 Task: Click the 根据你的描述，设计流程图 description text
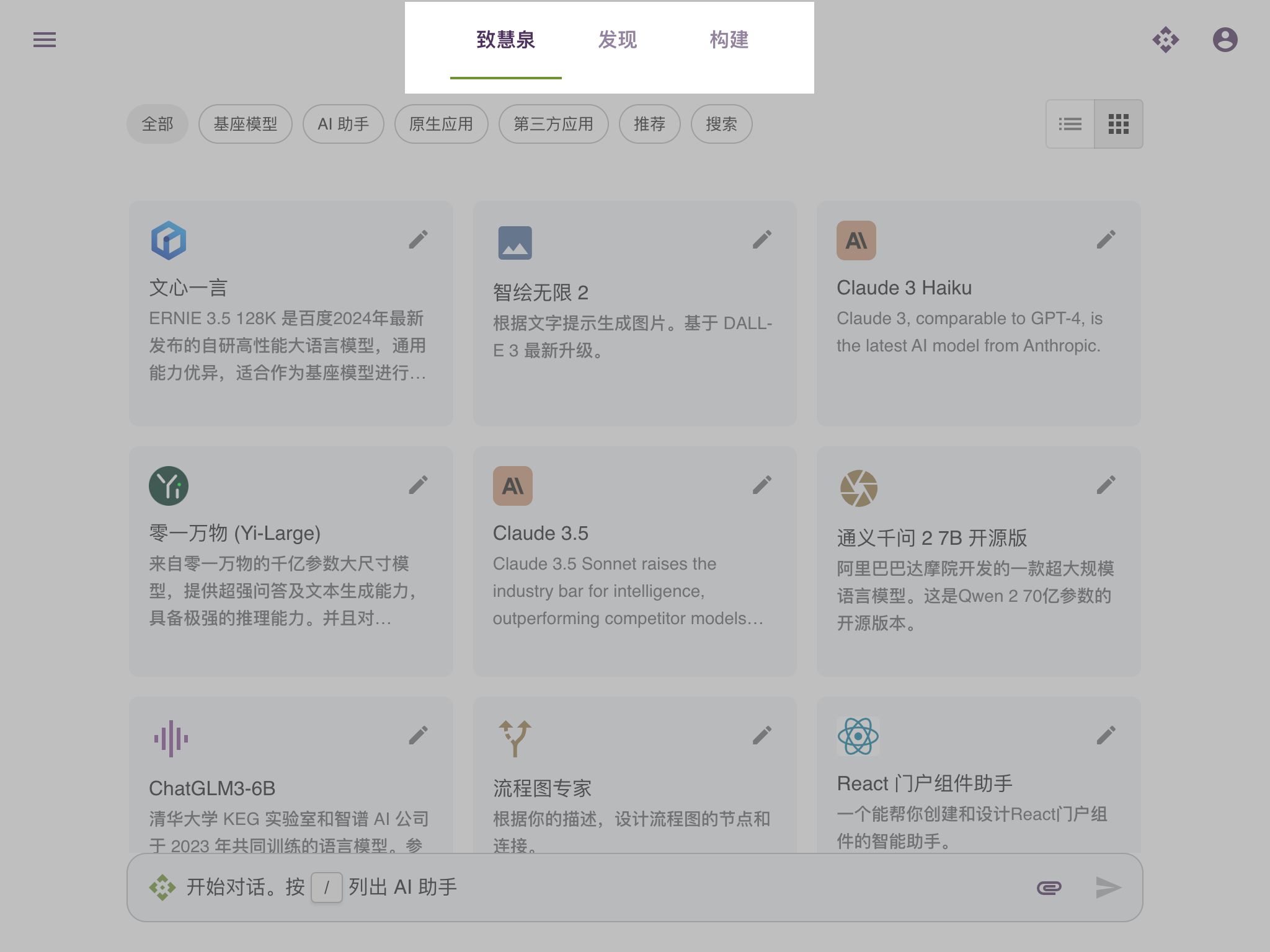tap(632, 832)
